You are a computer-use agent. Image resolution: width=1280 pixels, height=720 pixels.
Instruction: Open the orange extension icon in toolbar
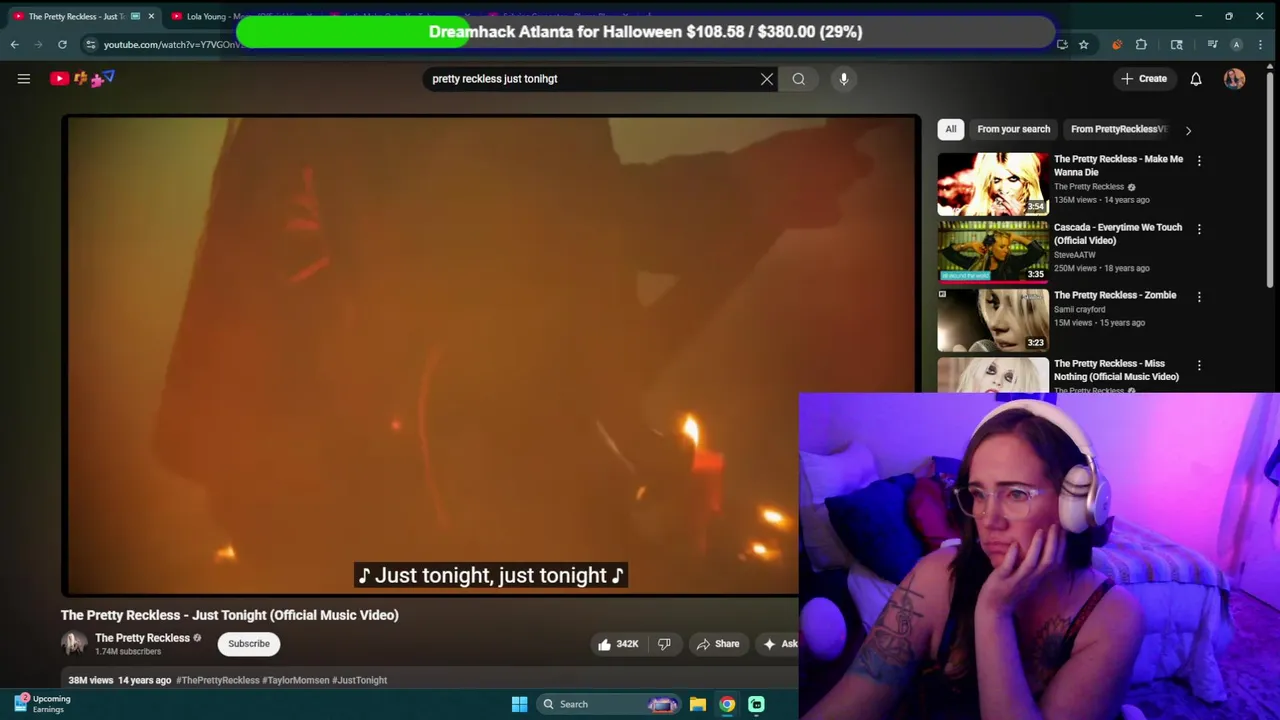tap(1117, 44)
